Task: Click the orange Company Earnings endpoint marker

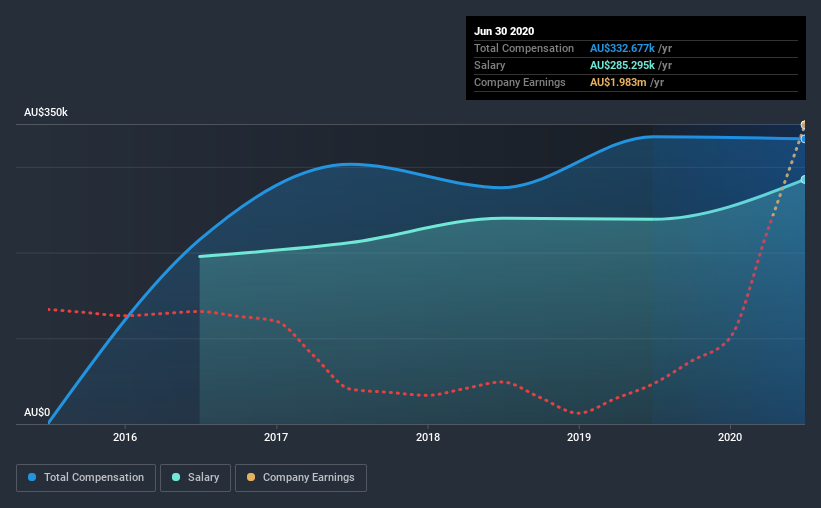Action: pyautogui.click(x=804, y=125)
